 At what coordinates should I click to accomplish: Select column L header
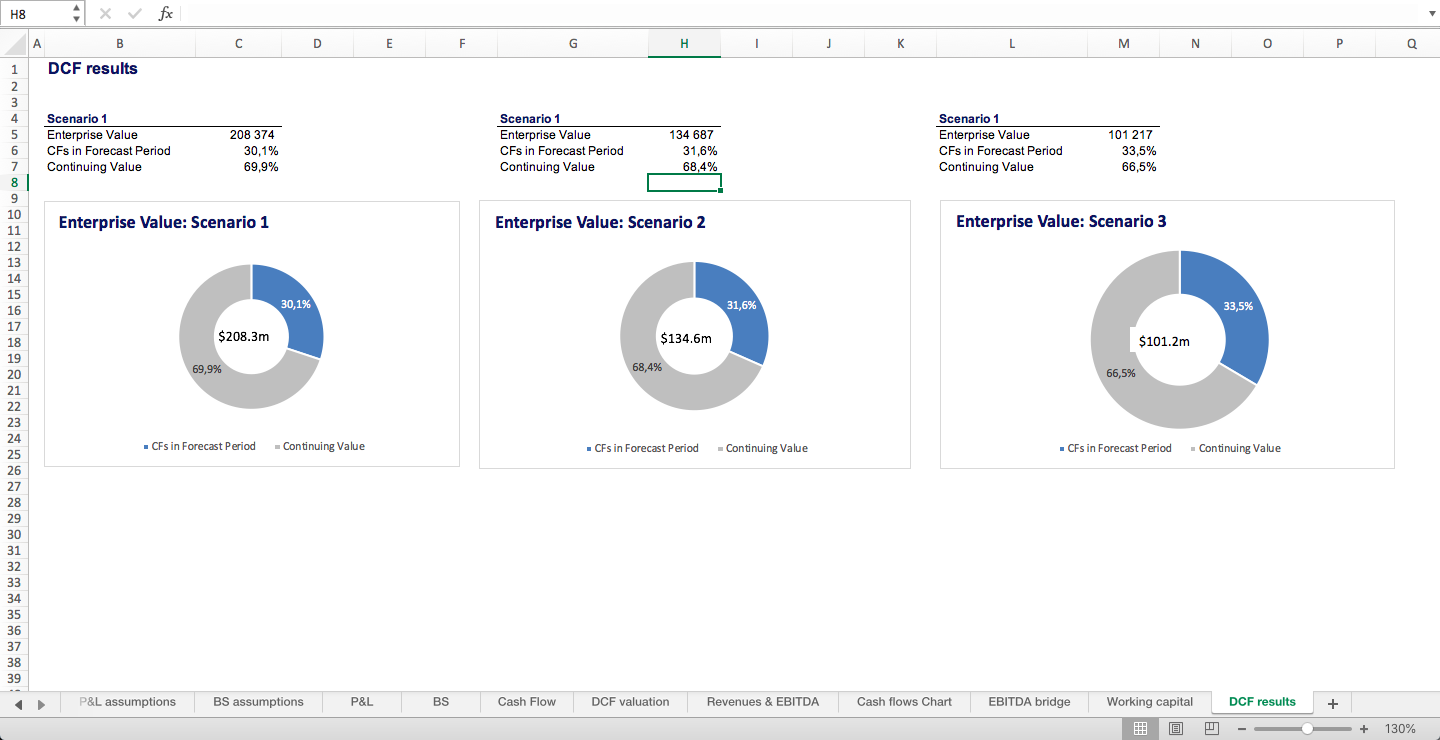1012,44
